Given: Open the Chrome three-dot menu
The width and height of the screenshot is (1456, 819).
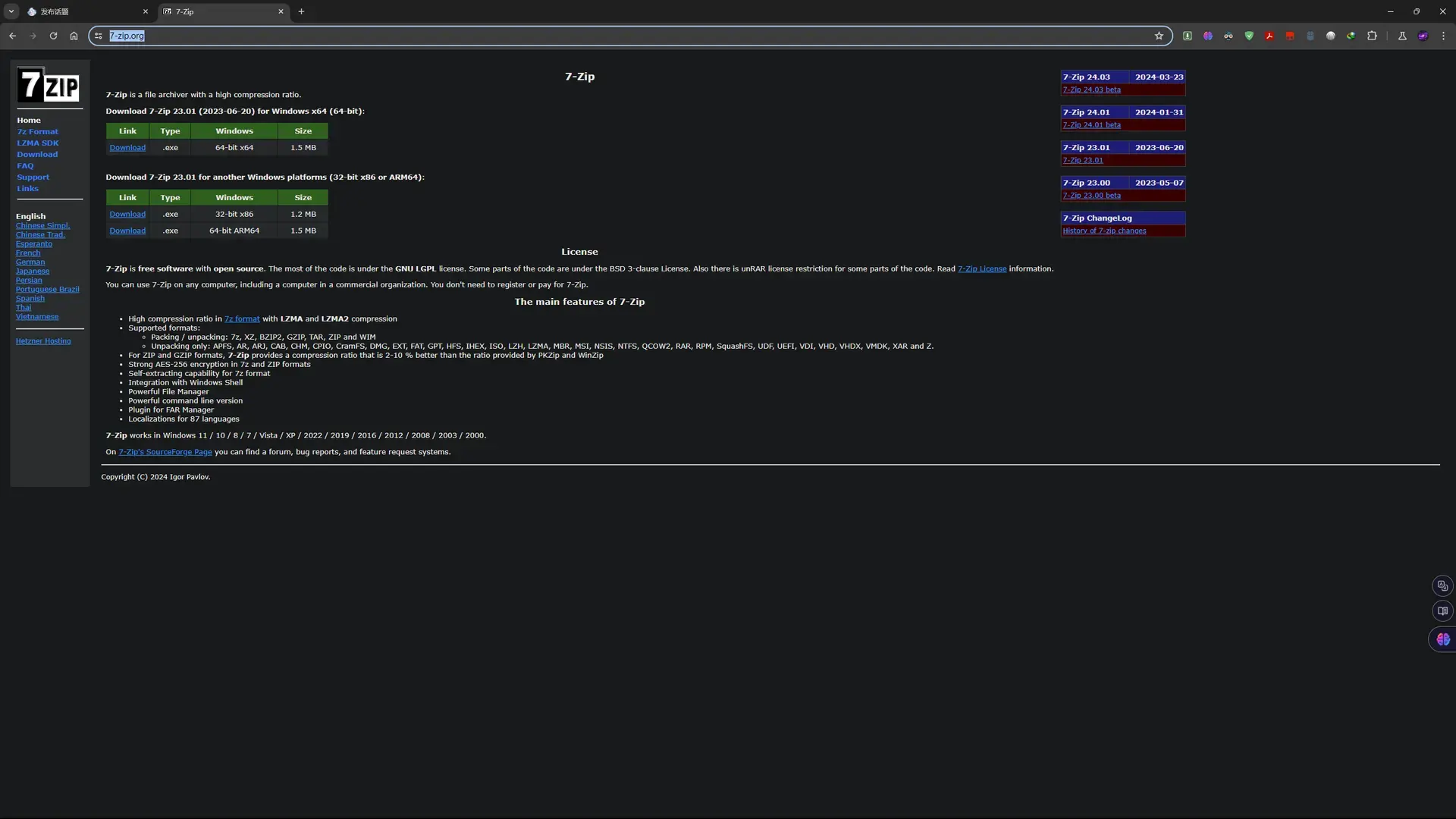Looking at the screenshot, I should pos(1443,36).
